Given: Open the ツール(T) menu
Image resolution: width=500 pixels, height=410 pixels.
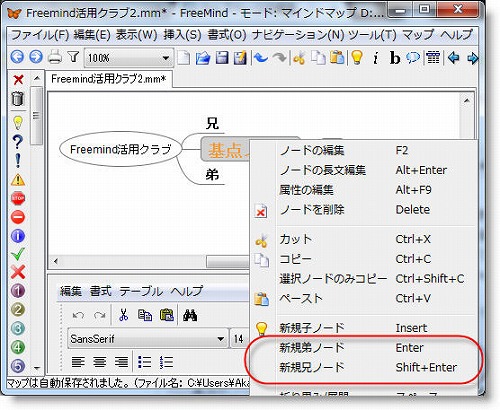Looking at the screenshot, I should pyautogui.click(x=372, y=35).
